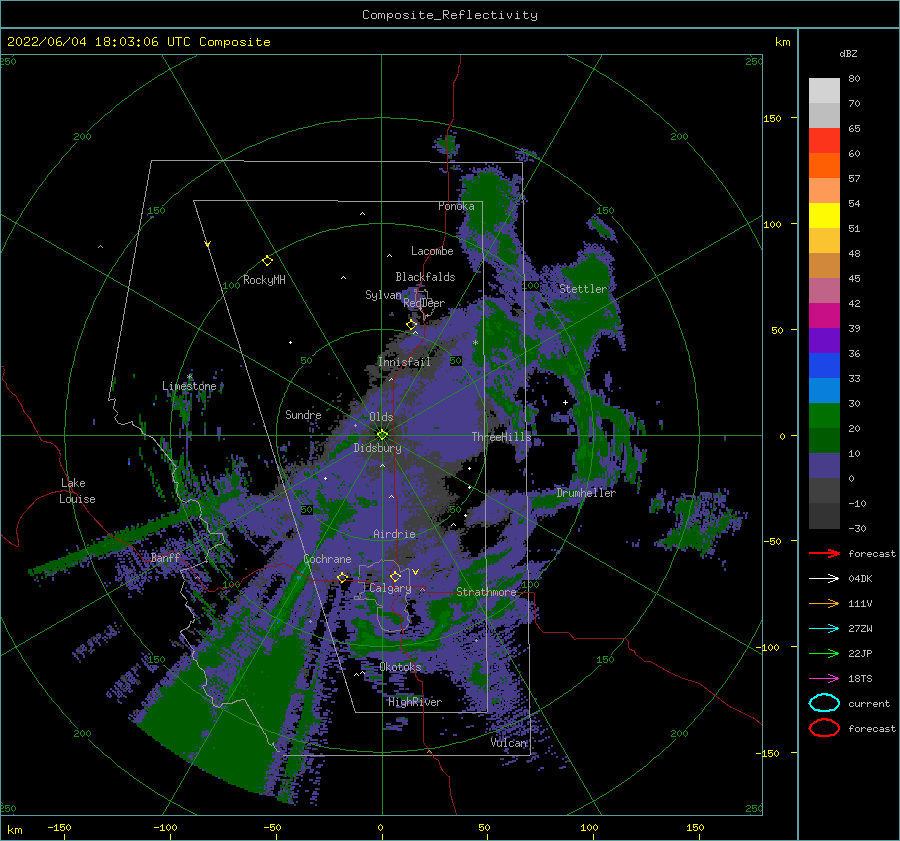Click the cyan current ellipse icon
The width and height of the screenshot is (900, 841).
824,703
